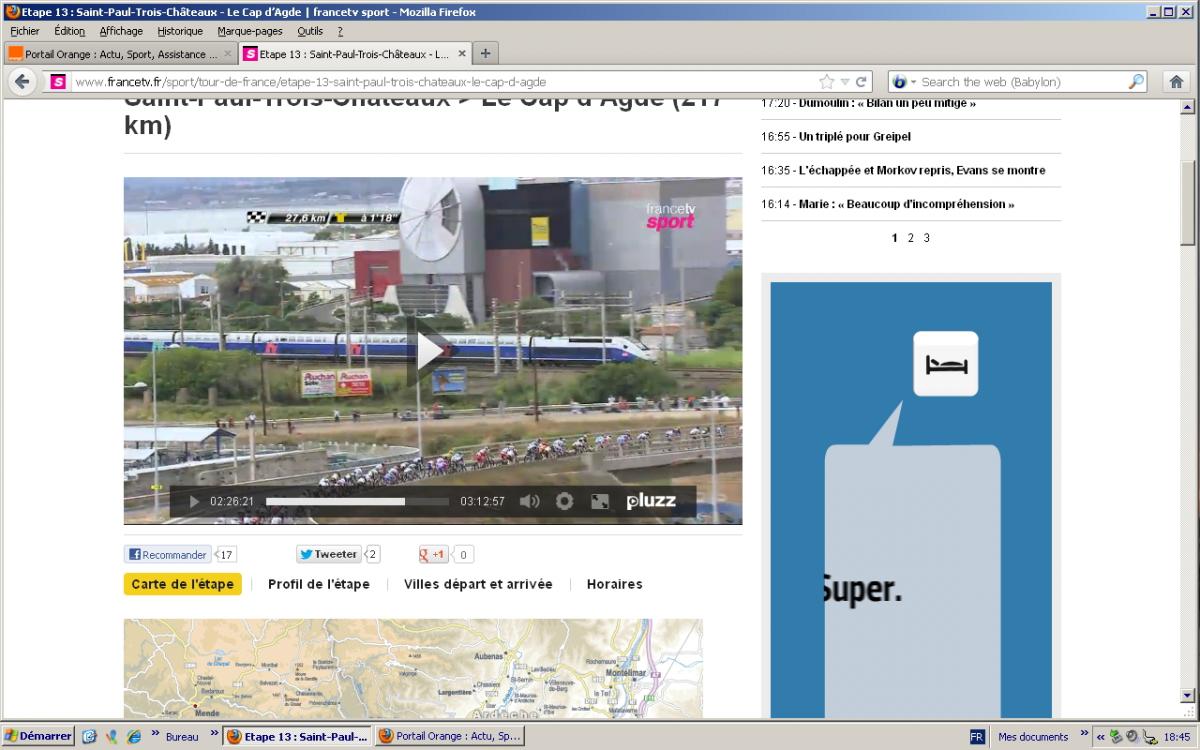Image resolution: width=1200 pixels, height=750 pixels.
Task: Open the URL history dropdown arrow
Action: click(x=844, y=82)
